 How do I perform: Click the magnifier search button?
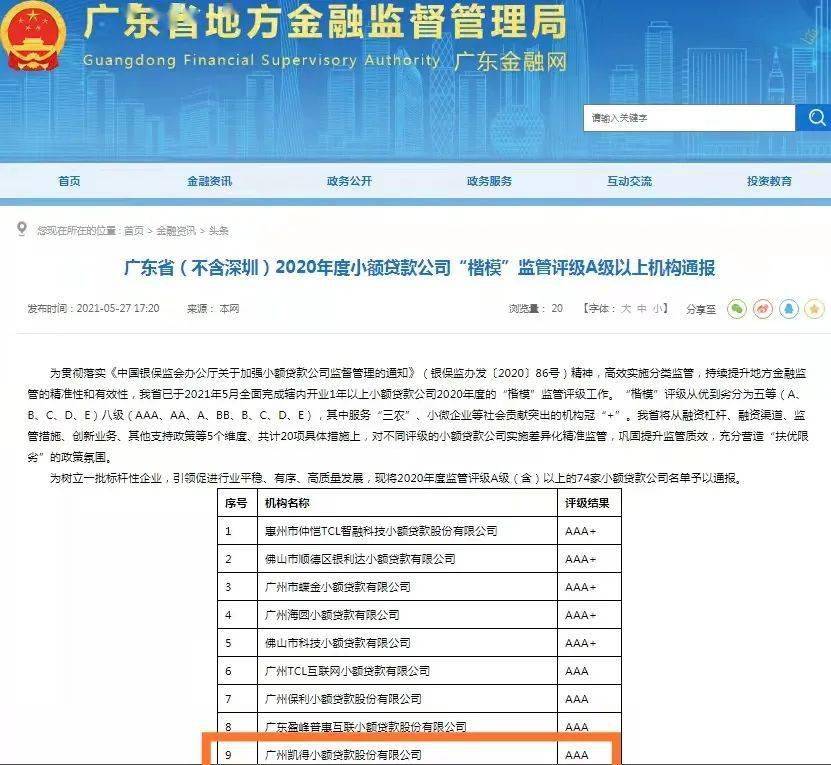pyautogui.click(x=814, y=117)
